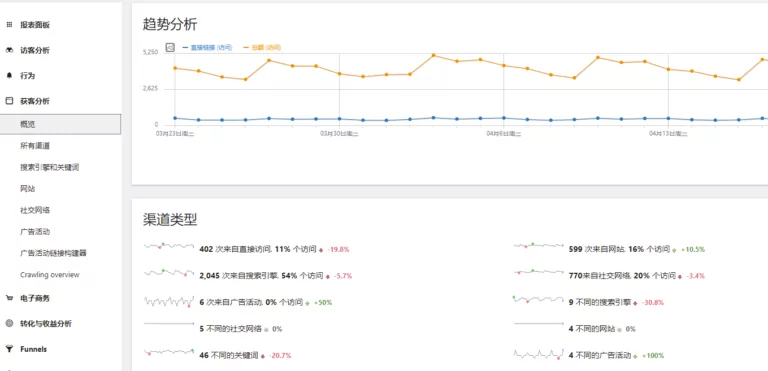This screenshot has height=371, width=768.
Task: Click the 2,045 次来自搜索引擎 metric text
Action: (261, 276)
